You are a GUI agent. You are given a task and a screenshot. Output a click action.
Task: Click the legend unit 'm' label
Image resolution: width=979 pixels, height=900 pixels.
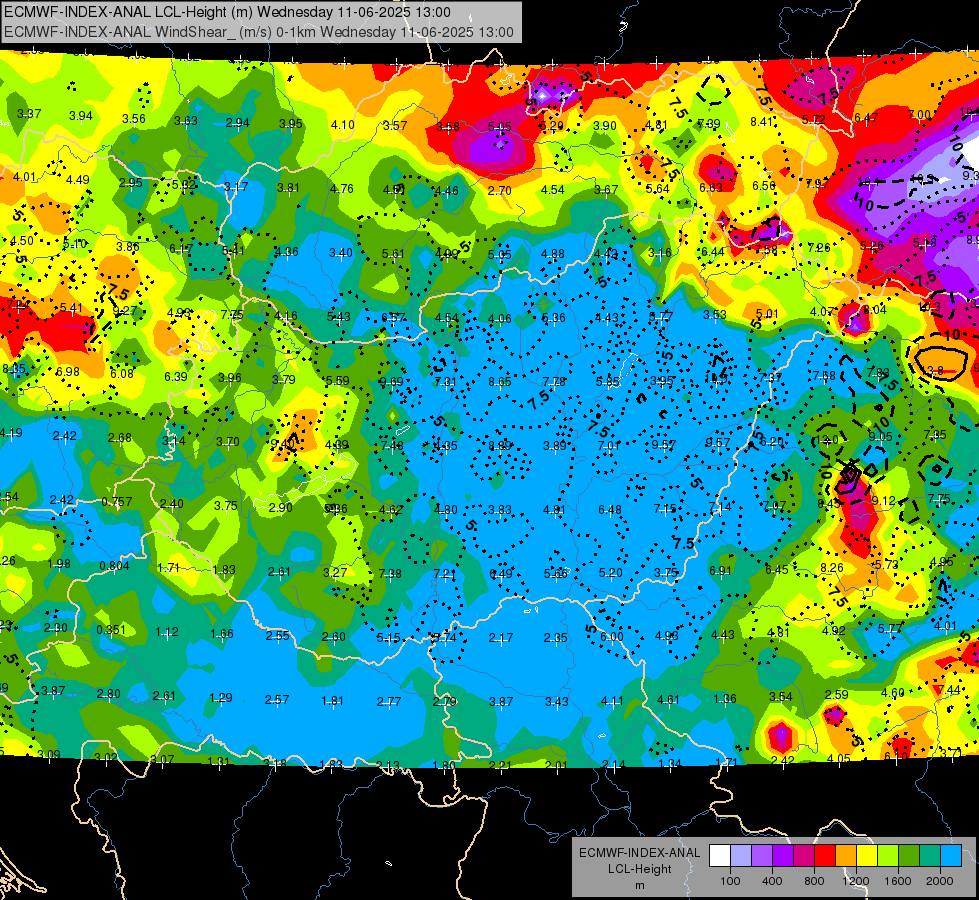(x=640, y=886)
